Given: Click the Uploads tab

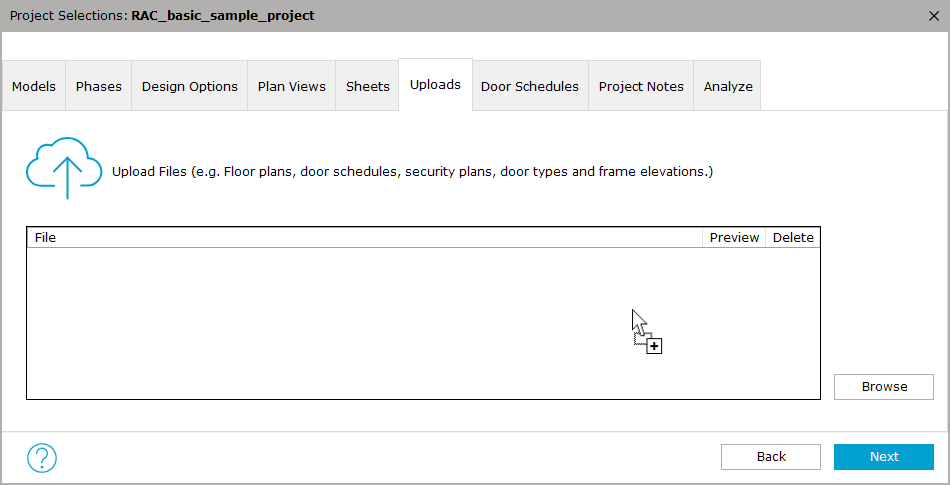Looking at the screenshot, I should [x=436, y=85].
